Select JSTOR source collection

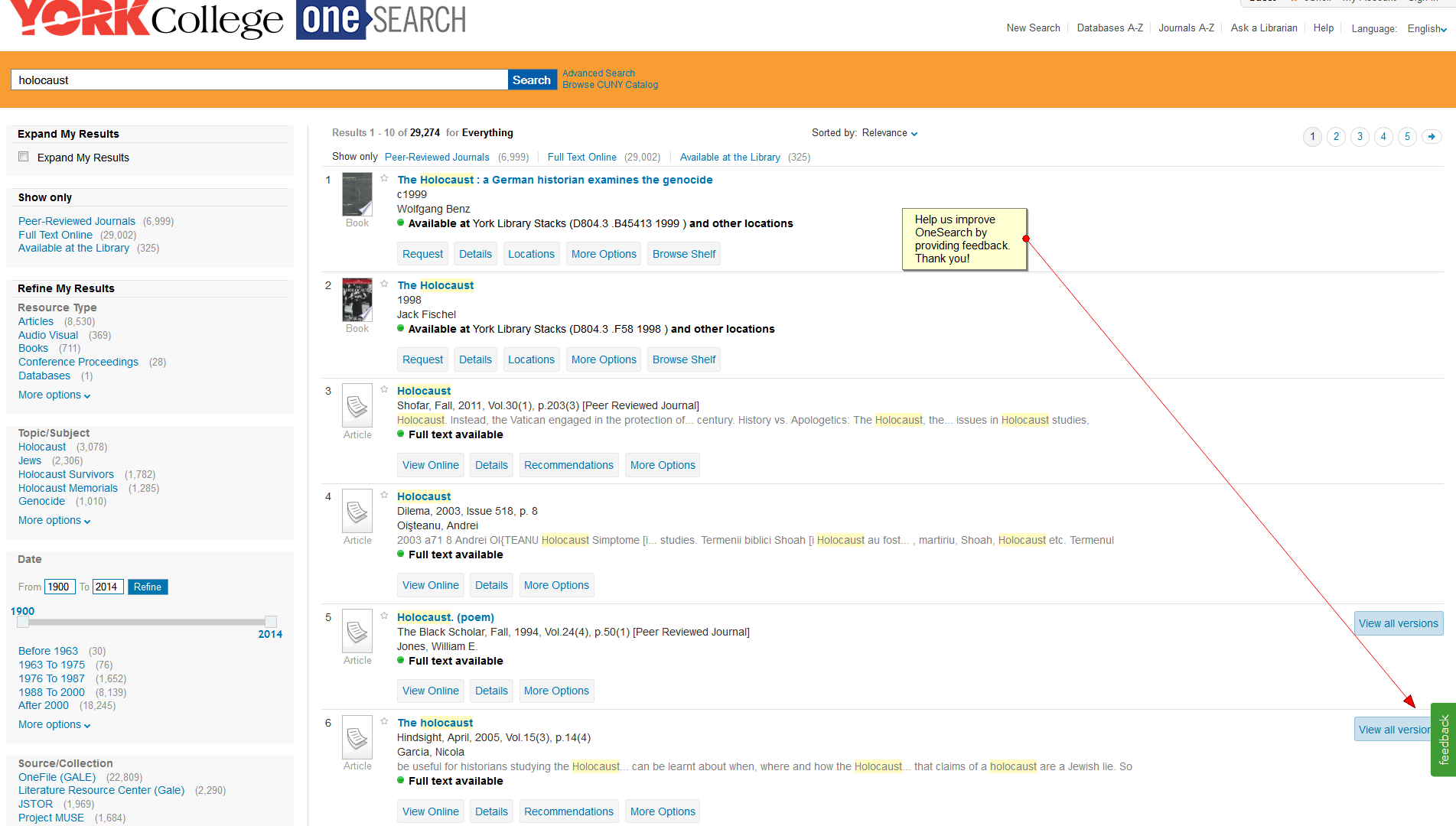pos(35,804)
